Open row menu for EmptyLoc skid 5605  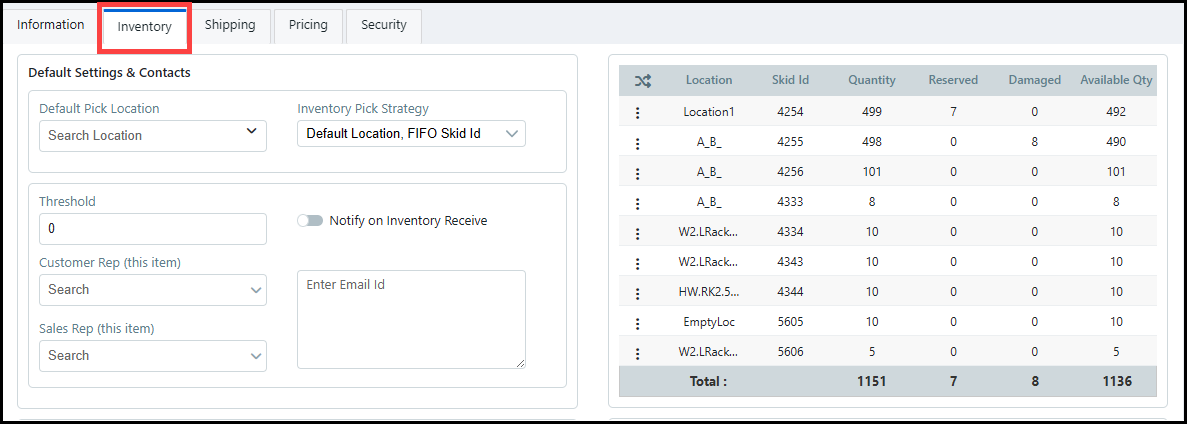pos(637,323)
